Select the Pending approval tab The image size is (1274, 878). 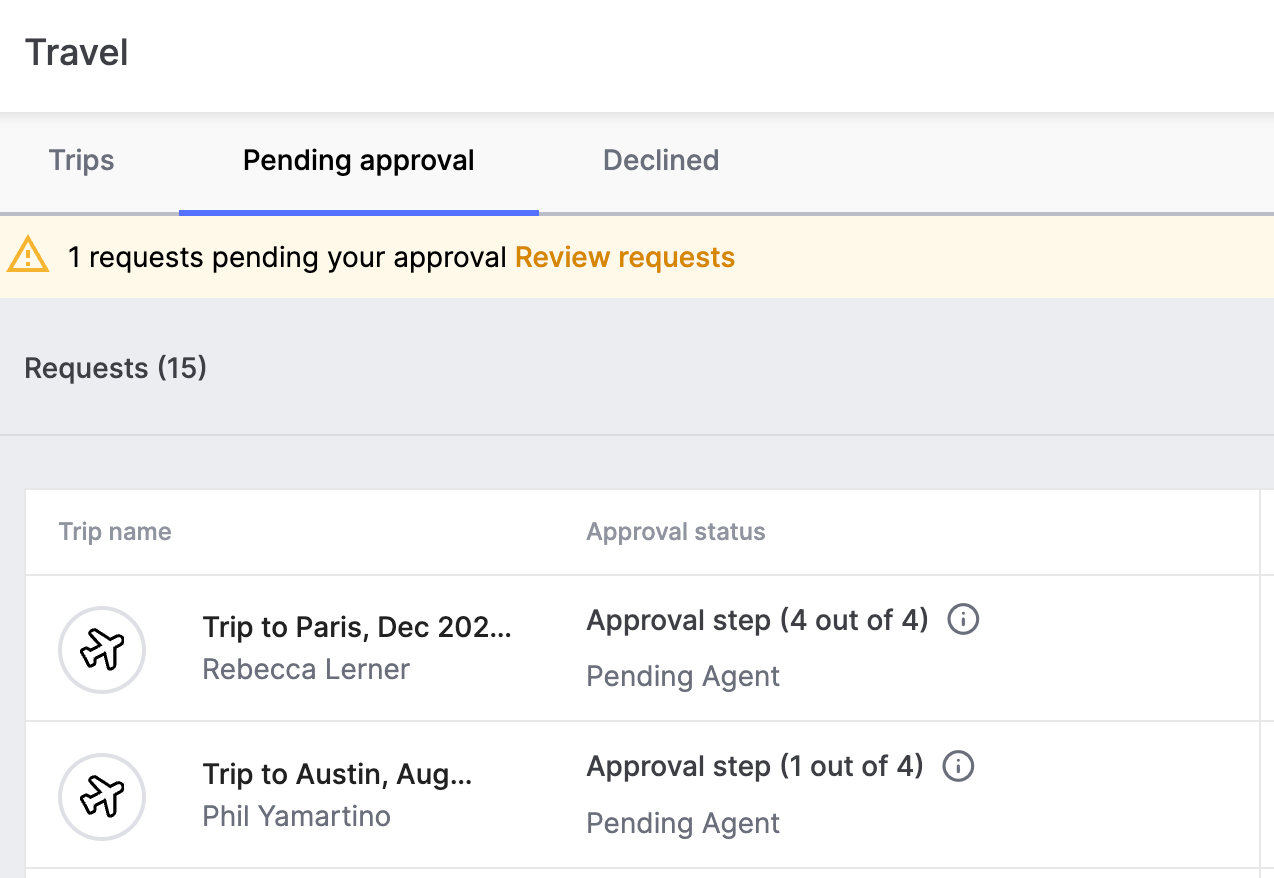click(358, 161)
